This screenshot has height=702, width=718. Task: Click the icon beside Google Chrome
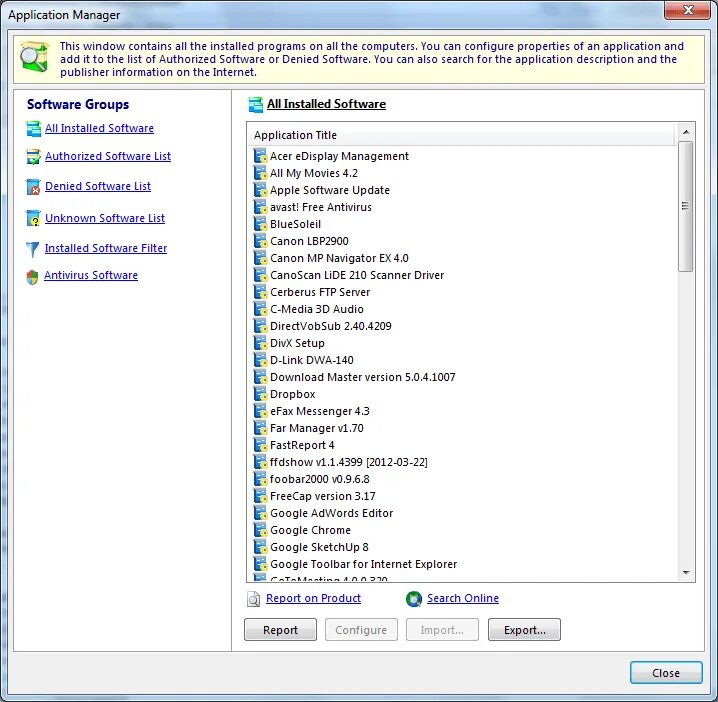260,530
